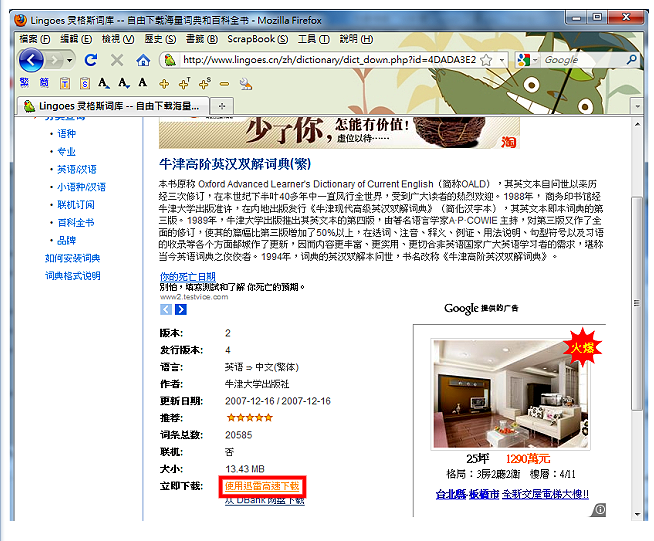Convert page to Simplified Chinese icon
The image size is (654, 541).
click(x=44, y=83)
